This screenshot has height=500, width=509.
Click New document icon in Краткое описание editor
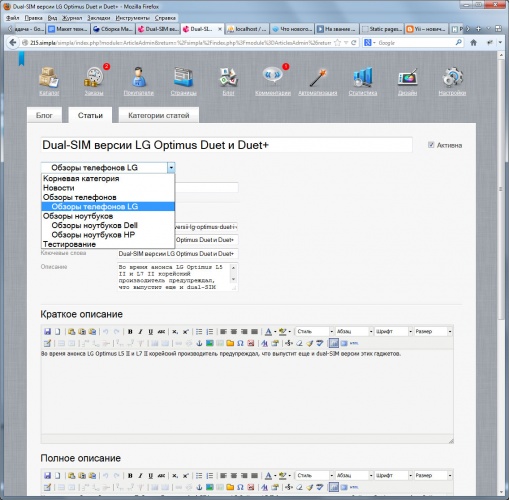(58, 331)
